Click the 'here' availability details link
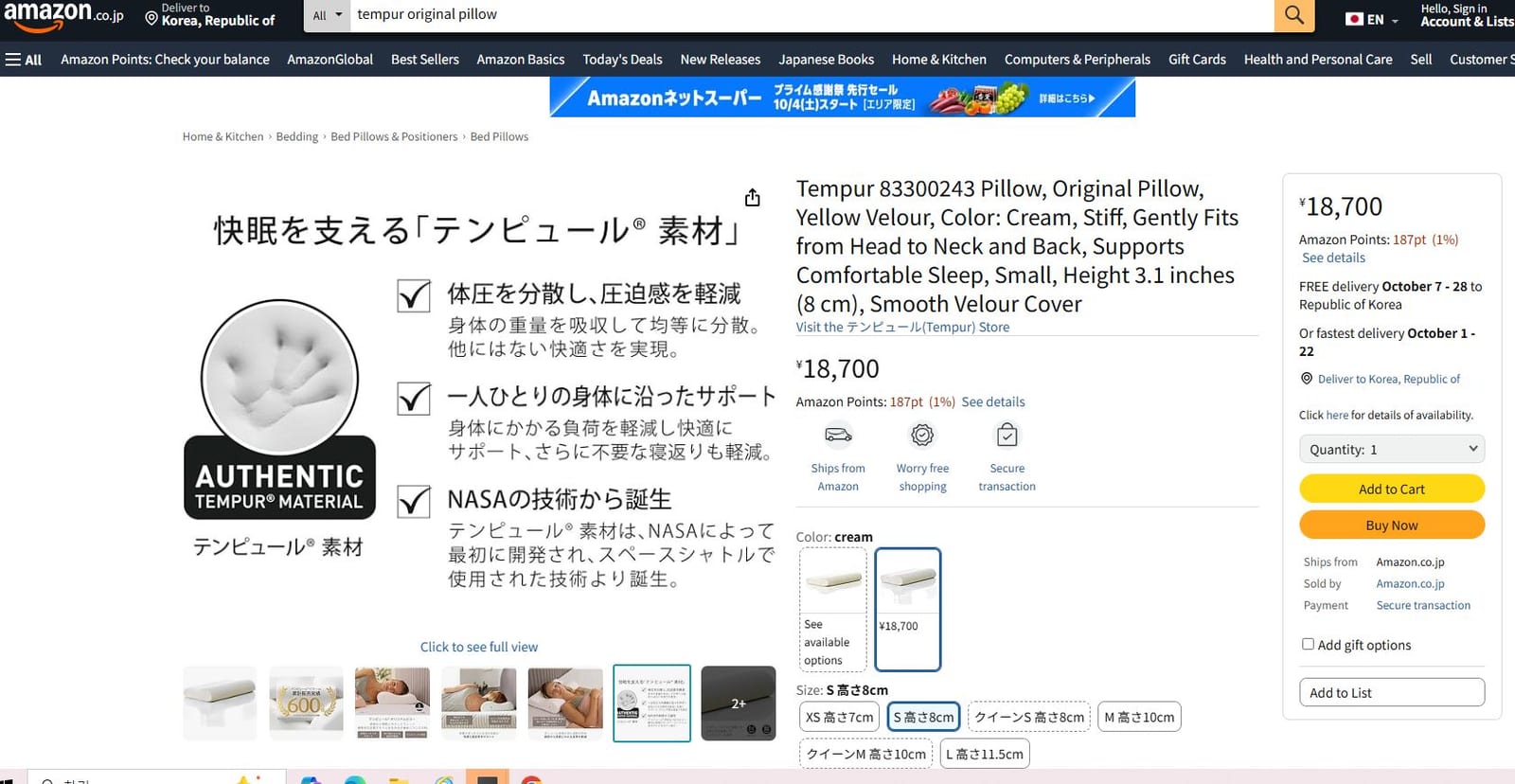Image resolution: width=1515 pixels, height=784 pixels. 1337,415
